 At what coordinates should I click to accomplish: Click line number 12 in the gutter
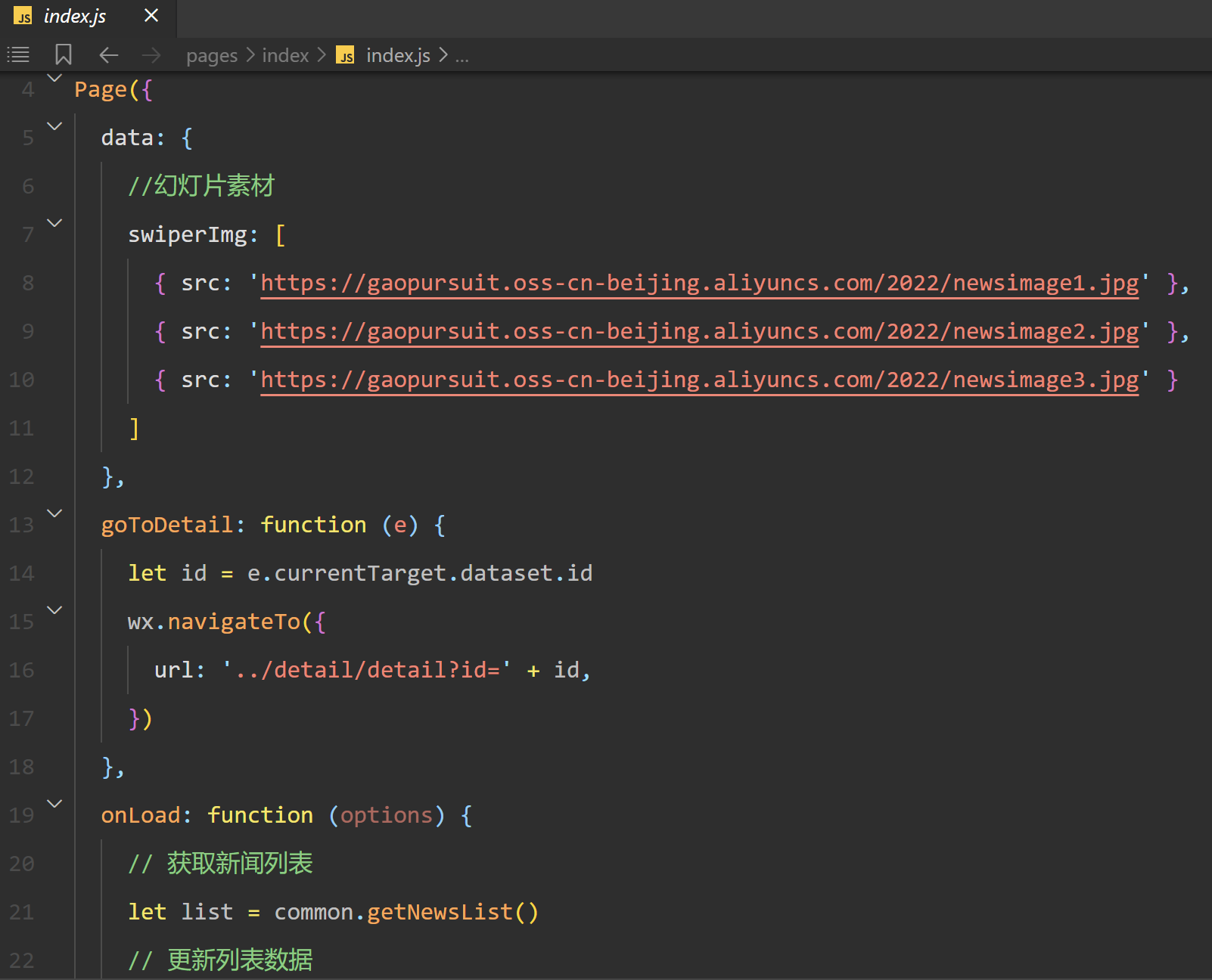click(x=22, y=477)
